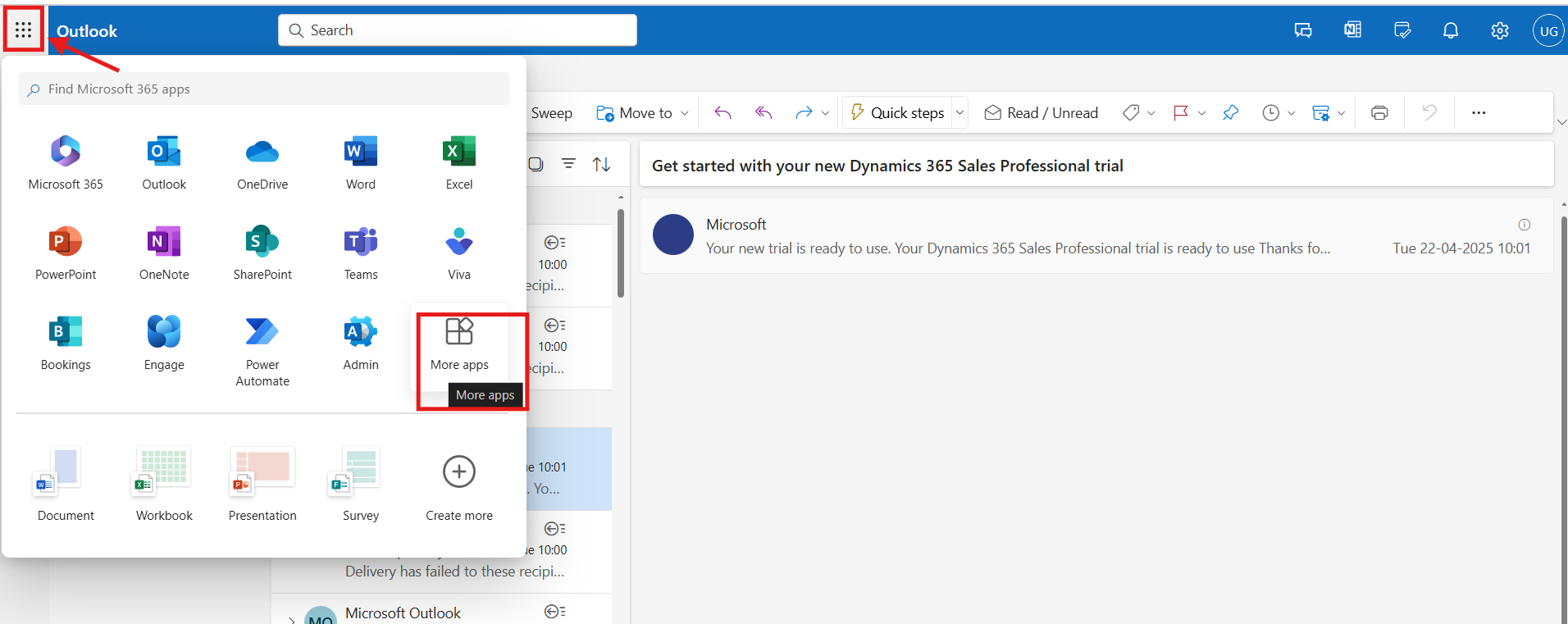
Task: Launch the SharePoint app
Action: (262, 252)
